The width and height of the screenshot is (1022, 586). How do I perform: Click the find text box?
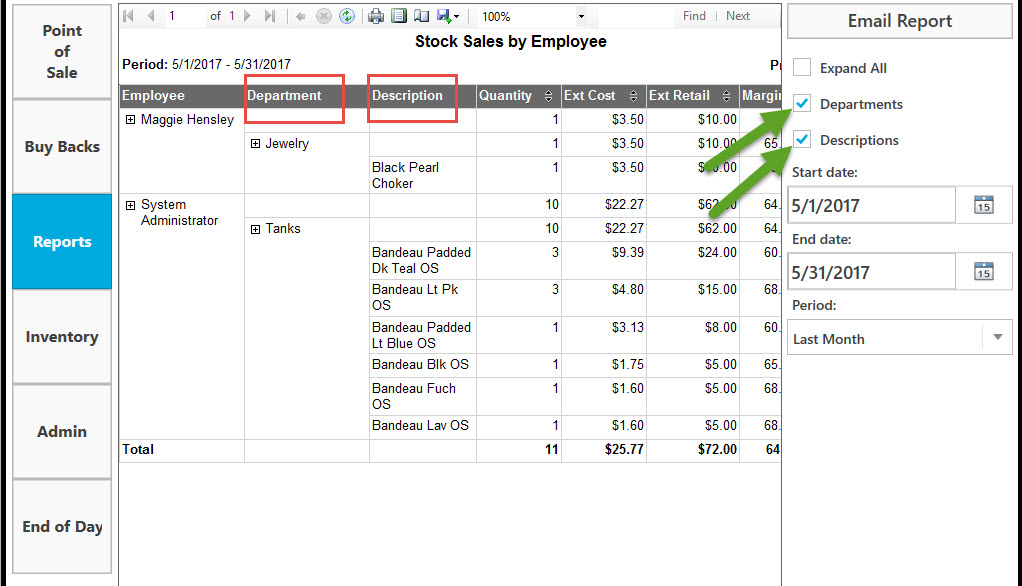pos(635,16)
